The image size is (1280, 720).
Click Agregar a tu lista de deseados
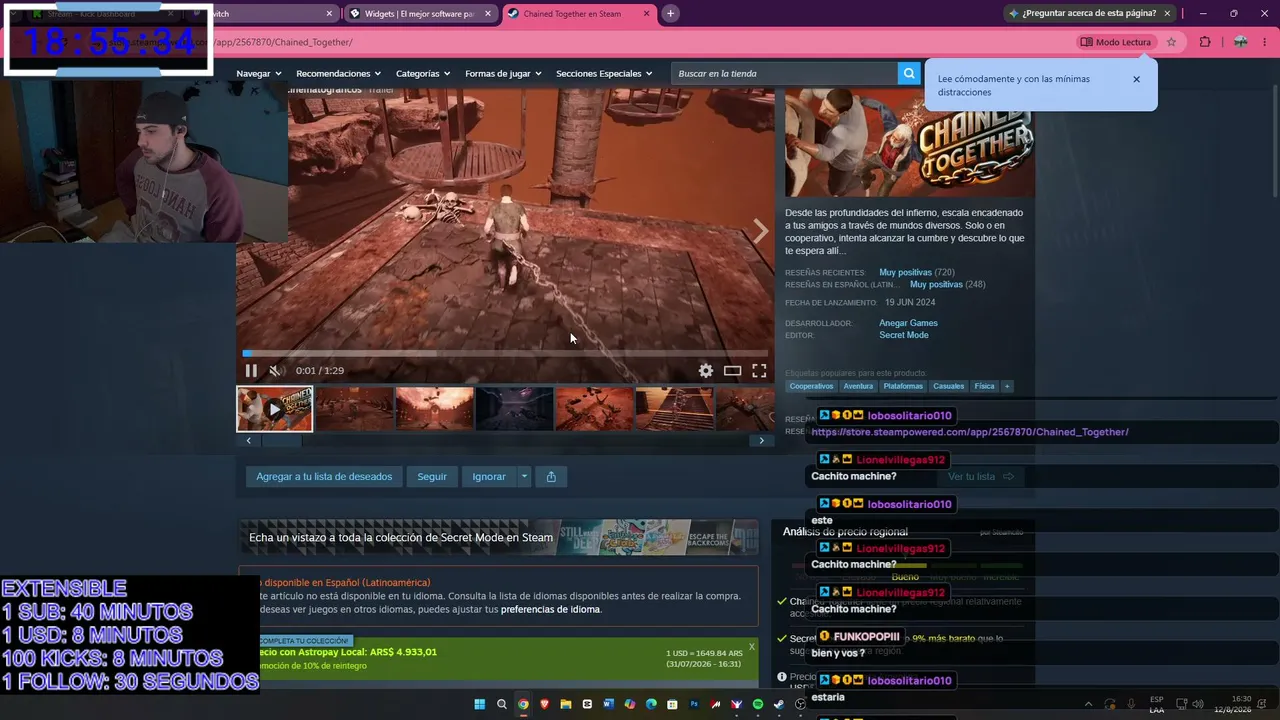[x=324, y=477]
